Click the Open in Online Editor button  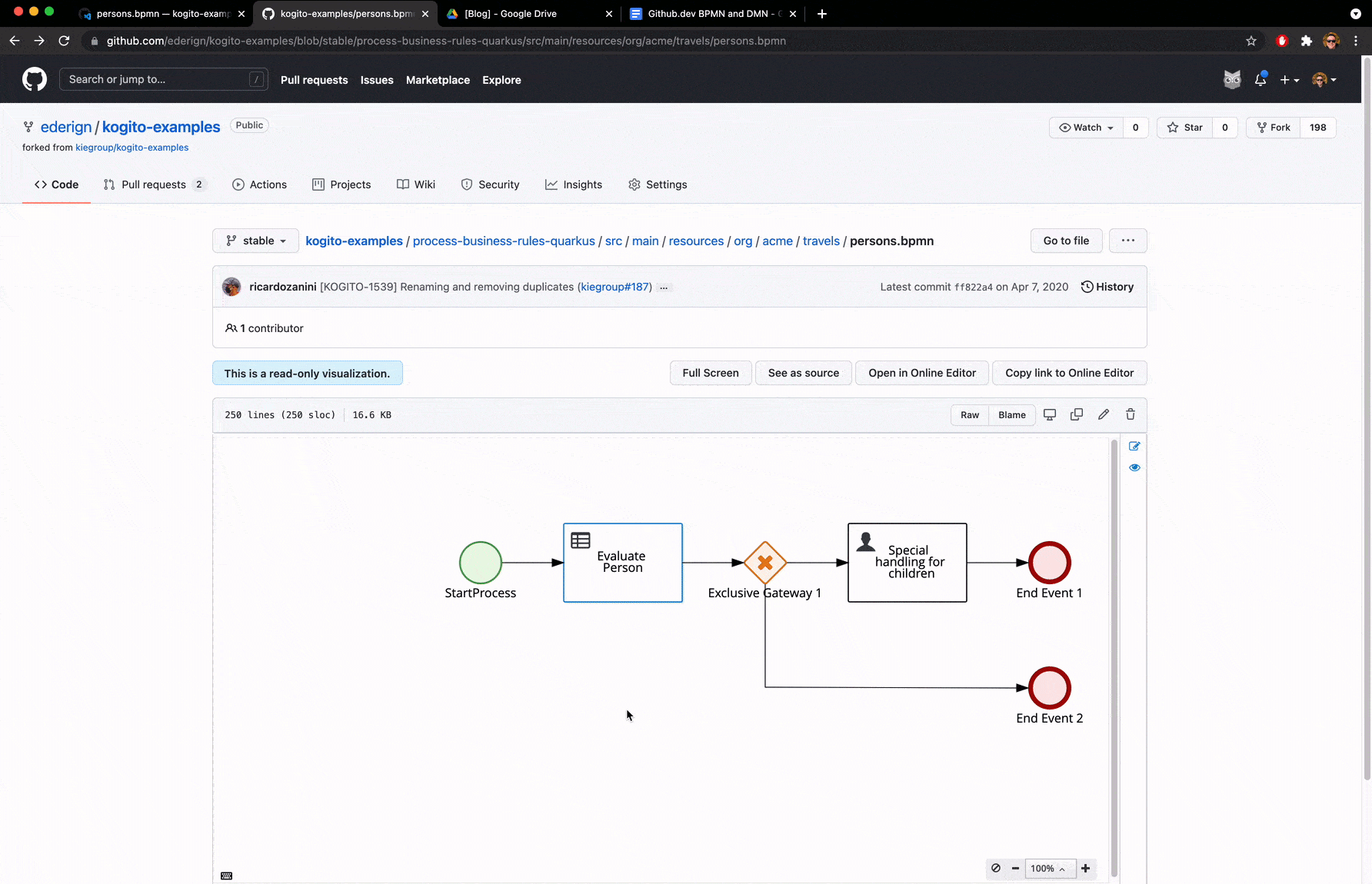tap(922, 373)
